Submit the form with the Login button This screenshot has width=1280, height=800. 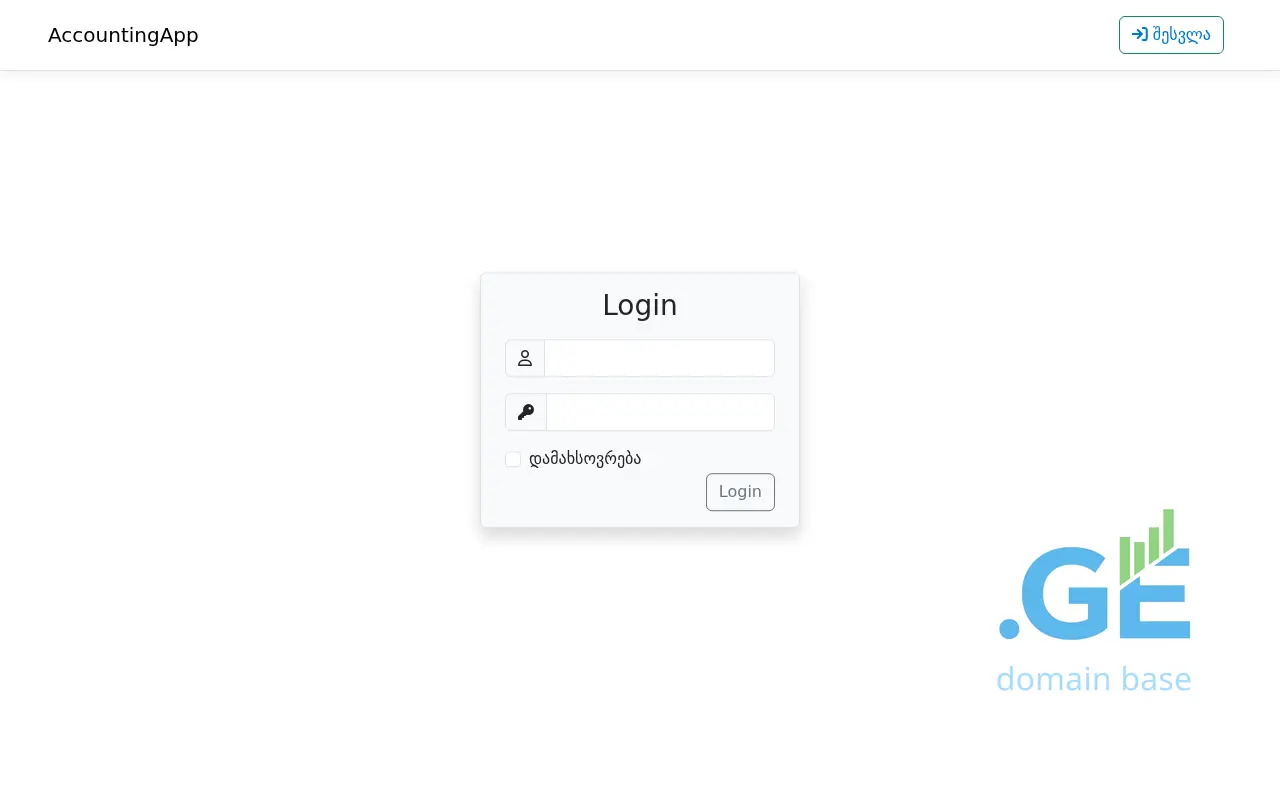740,492
